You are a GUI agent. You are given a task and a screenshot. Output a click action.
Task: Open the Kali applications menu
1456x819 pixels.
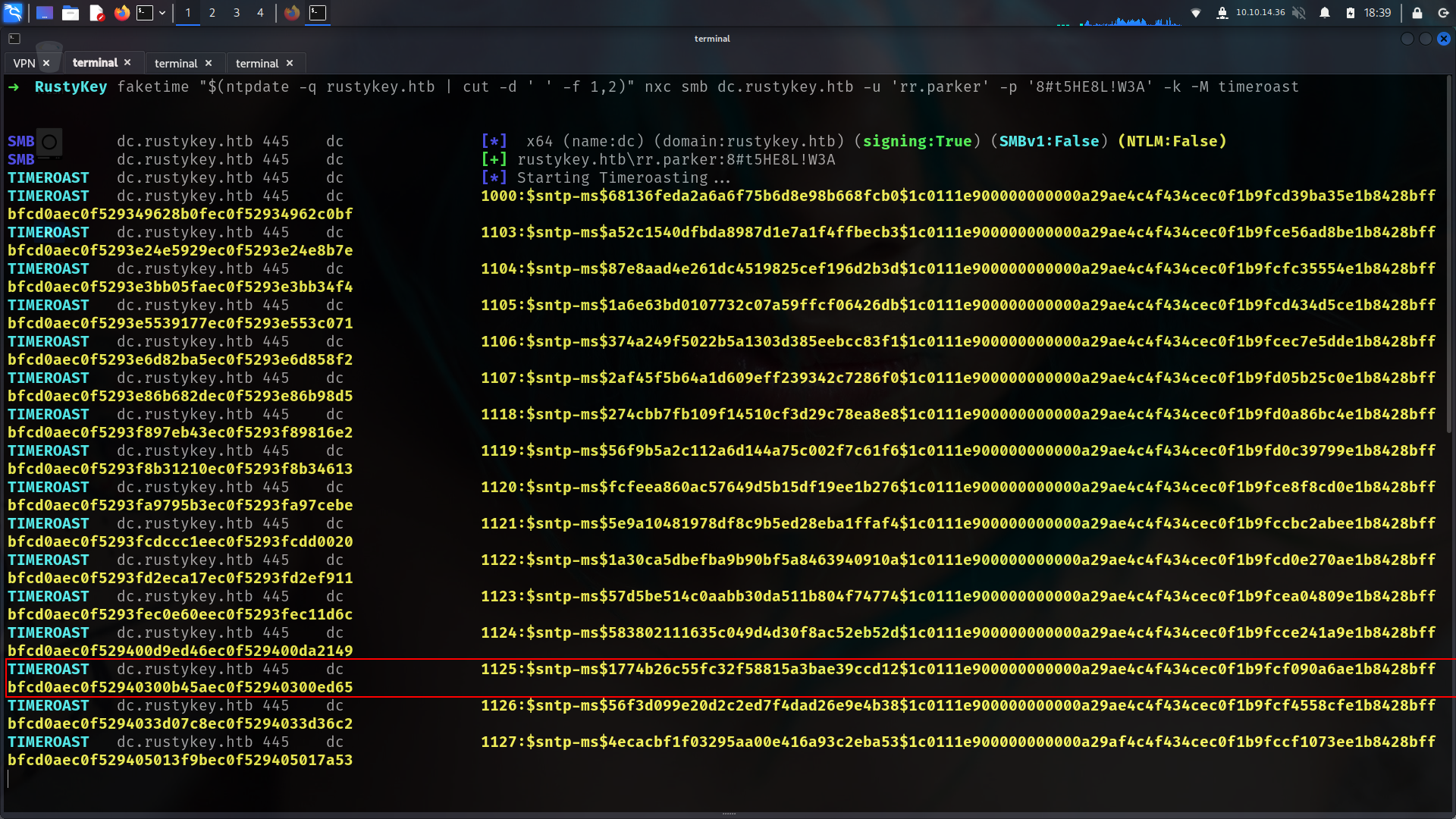click(14, 12)
